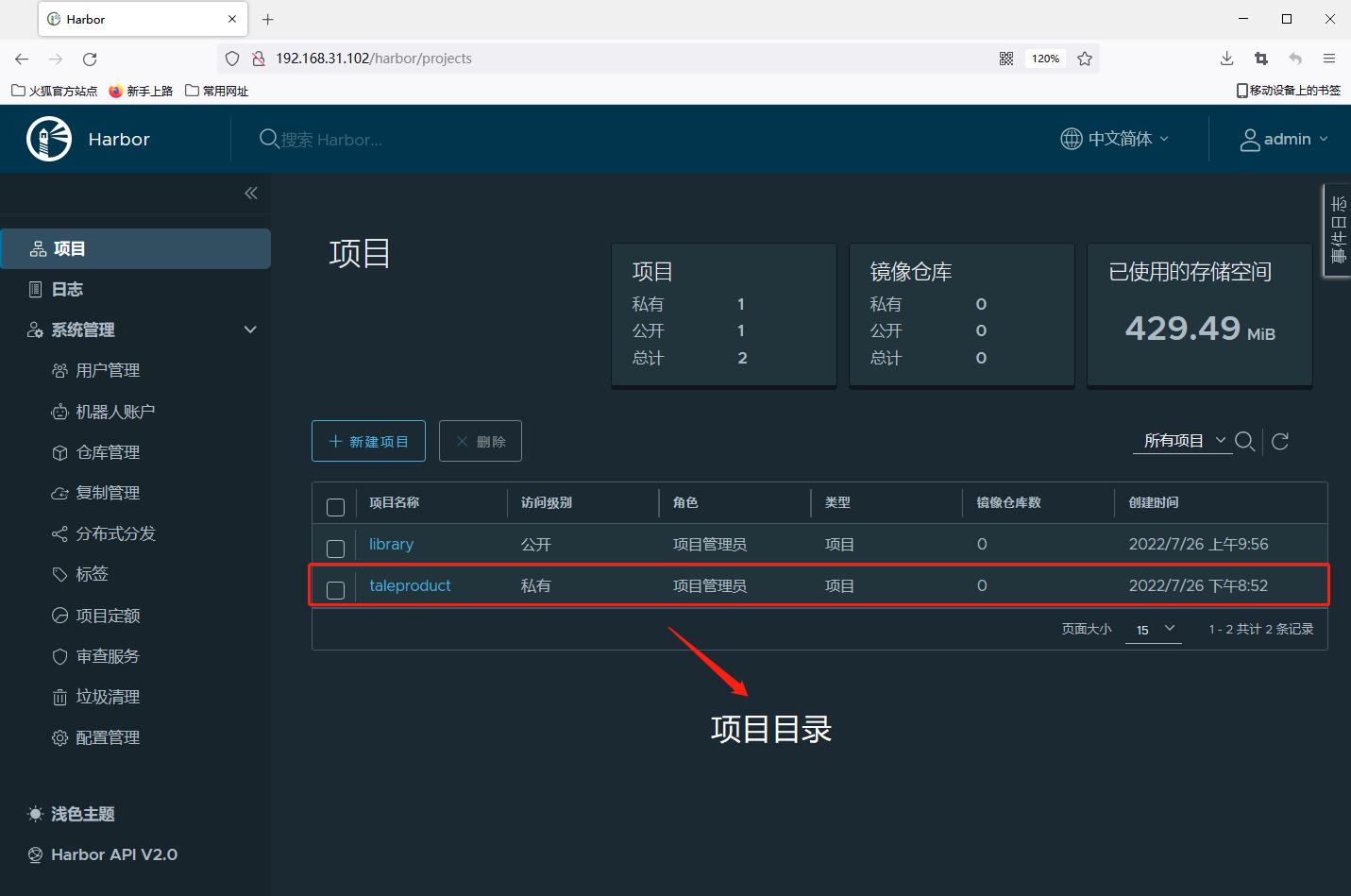This screenshot has width=1351, height=896.
Task: Switch to 浅色主题 light theme
Action: tap(82, 814)
